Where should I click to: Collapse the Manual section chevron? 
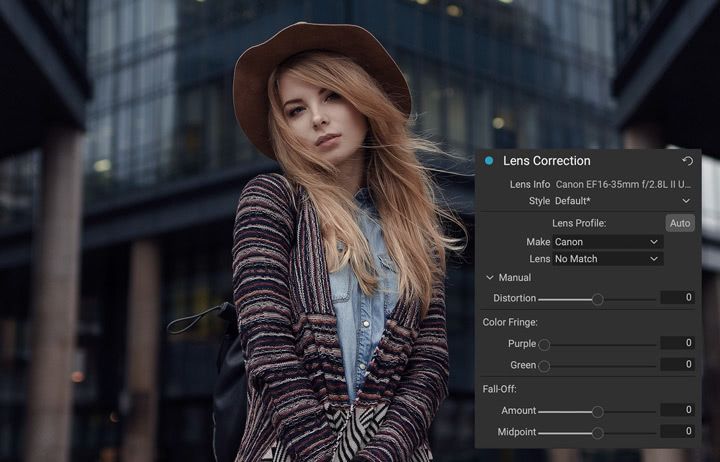(489, 277)
